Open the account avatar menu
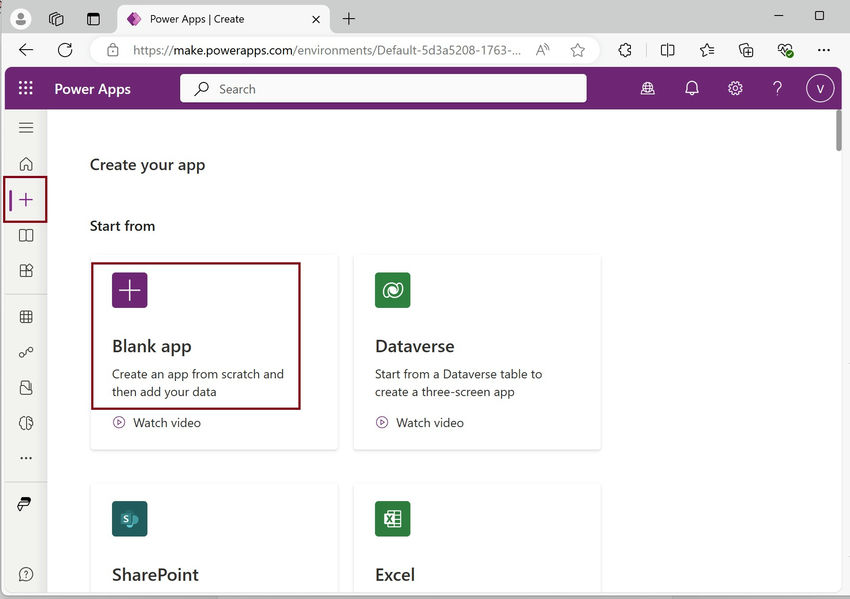 tap(819, 88)
